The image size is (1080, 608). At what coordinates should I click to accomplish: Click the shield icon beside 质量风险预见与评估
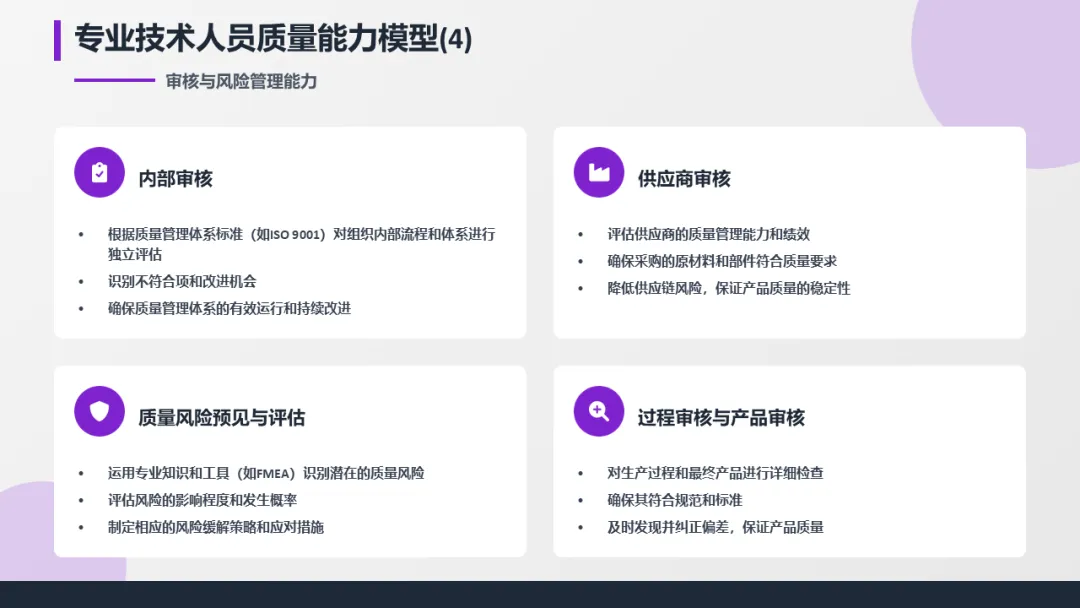[x=99, y=411]
